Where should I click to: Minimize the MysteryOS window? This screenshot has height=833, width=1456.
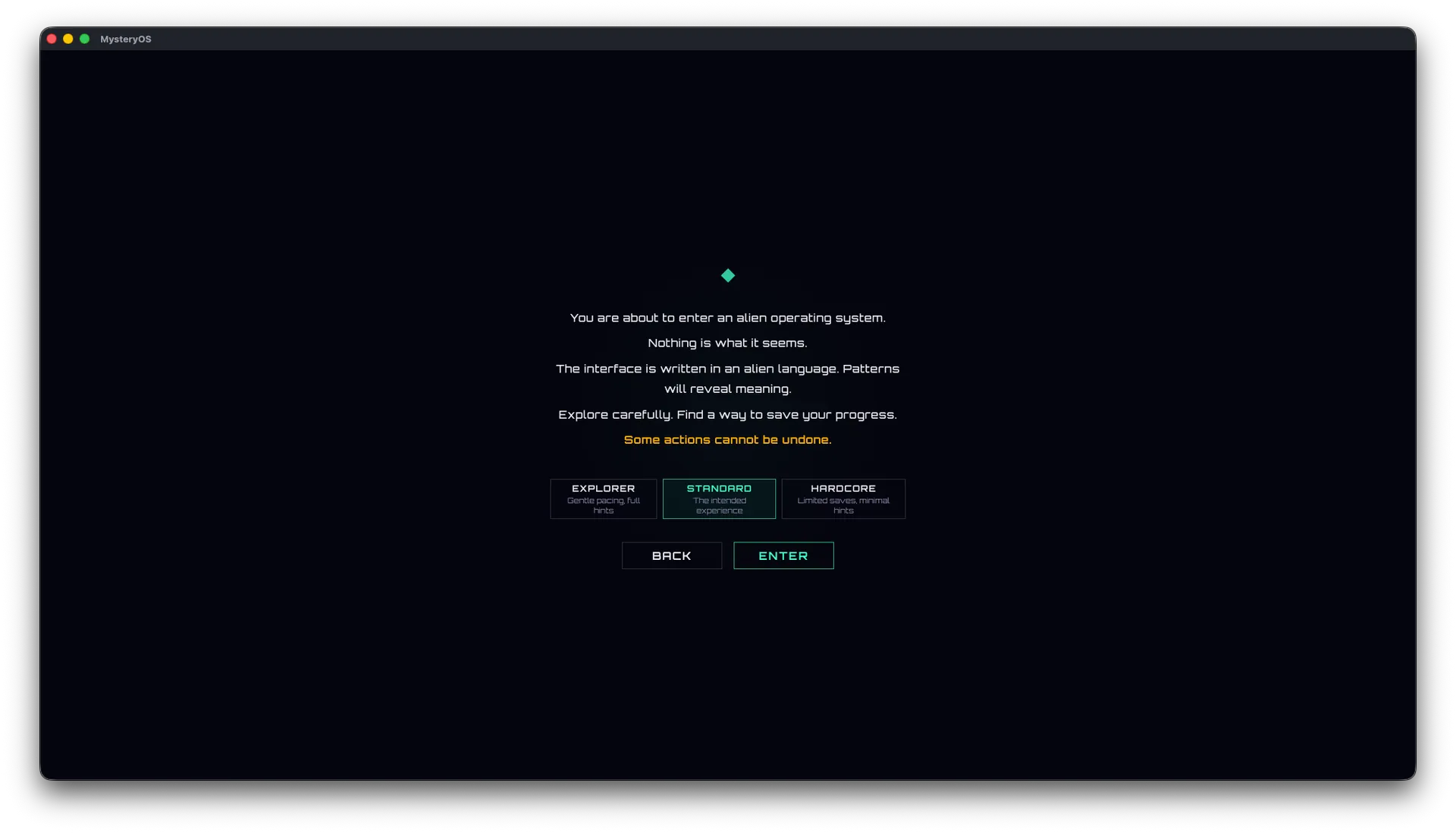pos(68,39)
